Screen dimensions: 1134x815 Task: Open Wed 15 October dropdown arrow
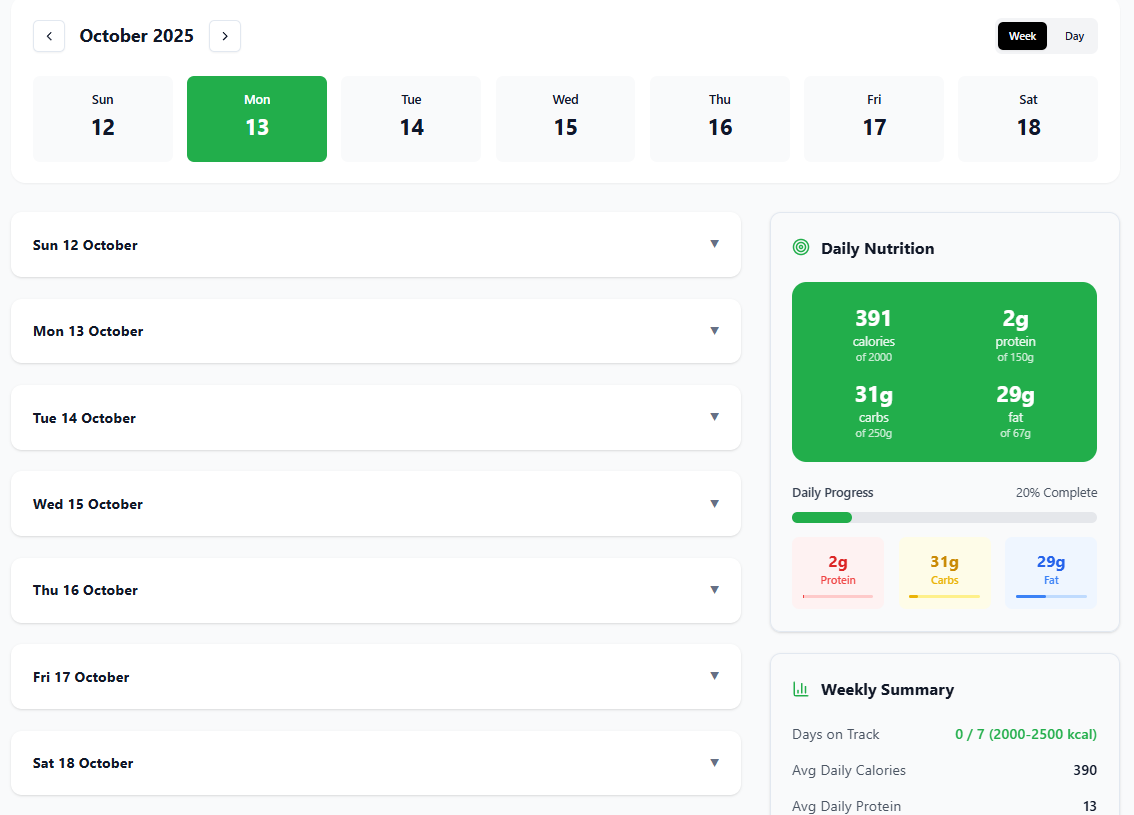[x=714, y=503]
